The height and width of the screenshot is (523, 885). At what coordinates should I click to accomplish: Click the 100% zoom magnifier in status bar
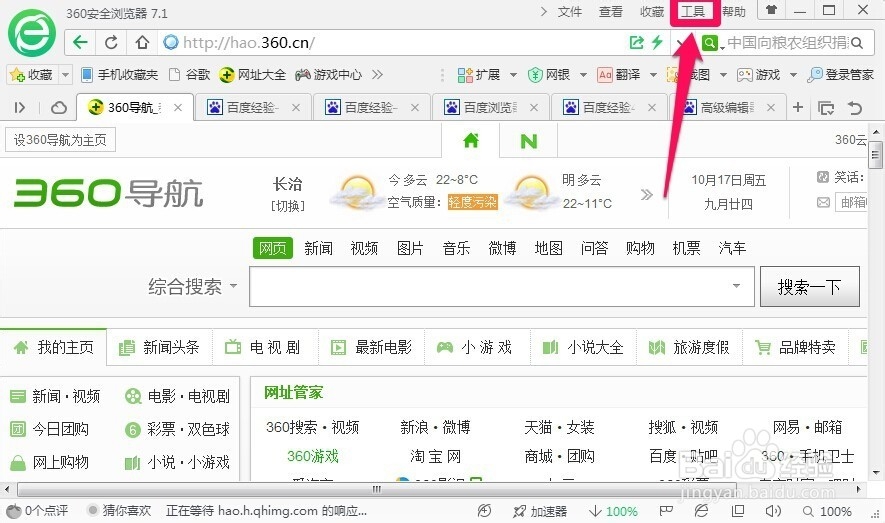pos(827,511)
